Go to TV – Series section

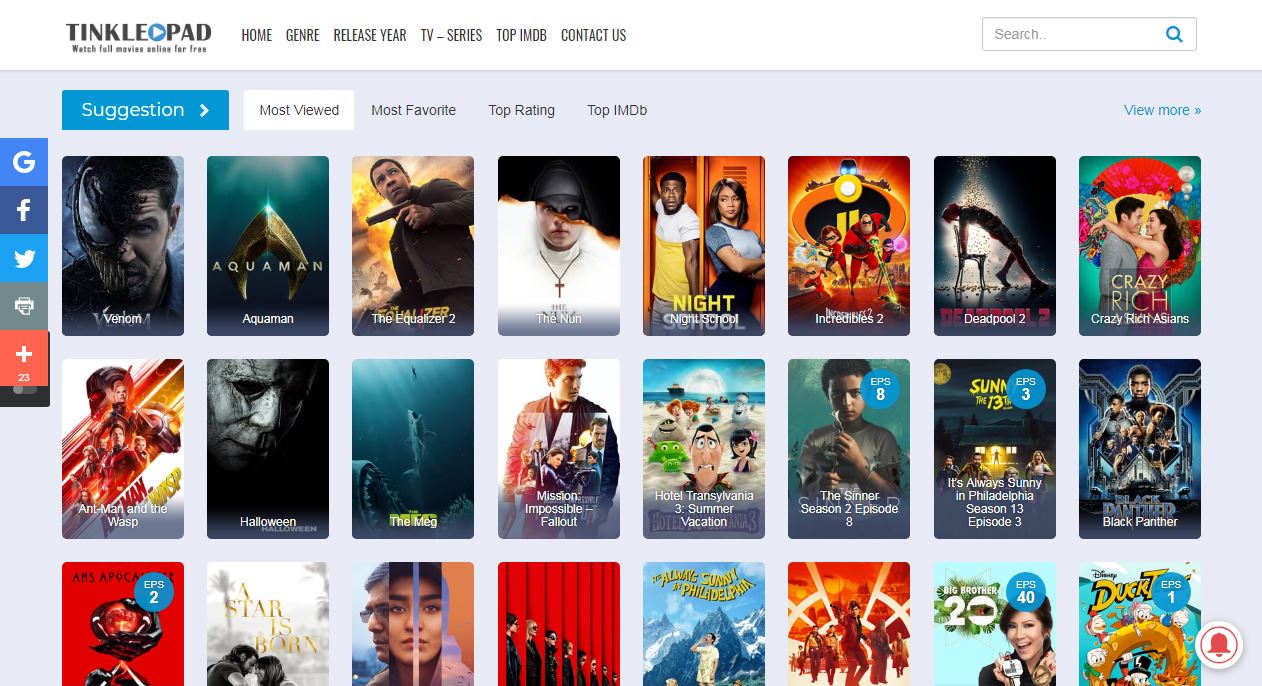coord(451,35)
